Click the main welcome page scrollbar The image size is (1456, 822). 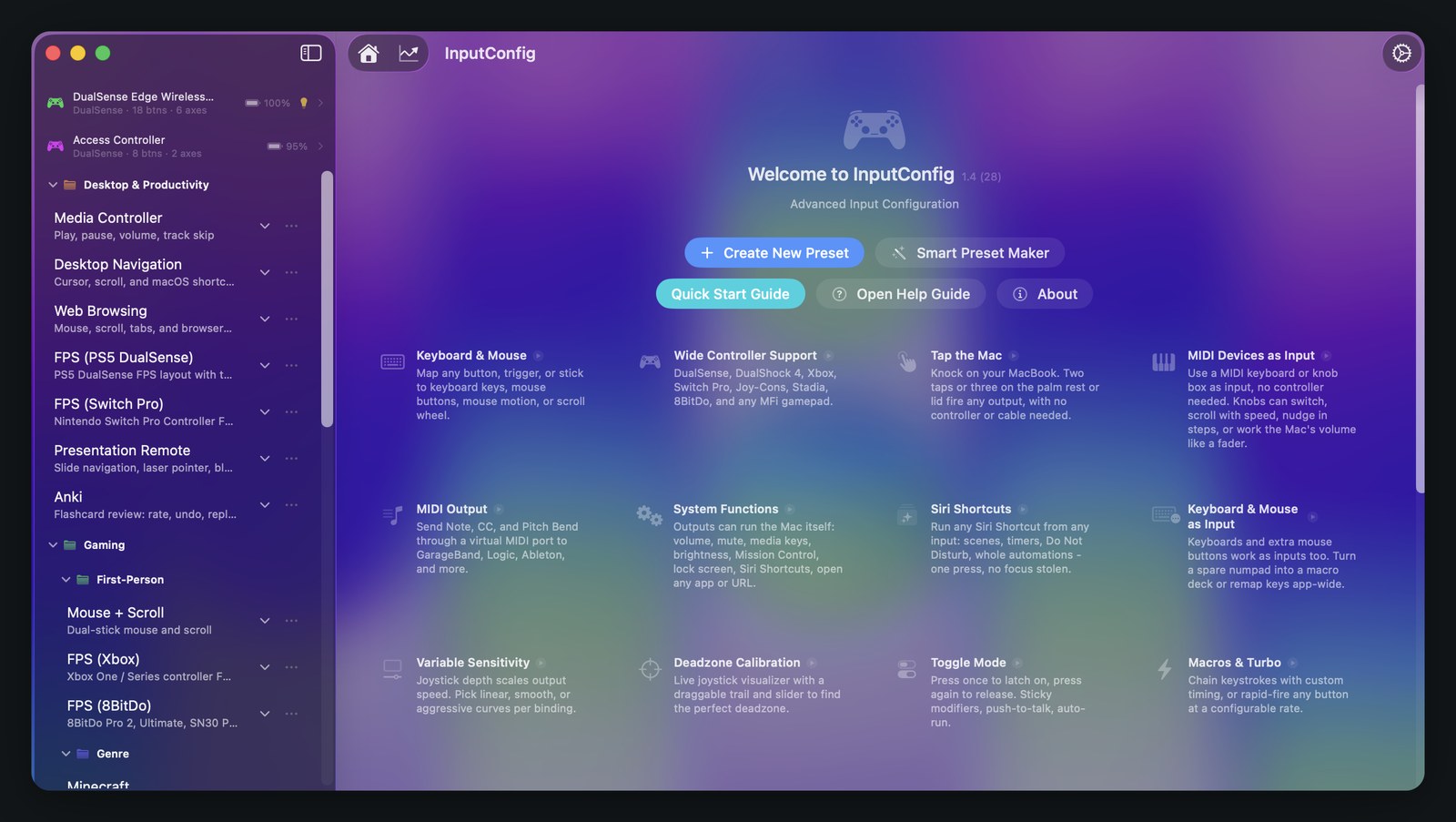(x=1420, y=289)
